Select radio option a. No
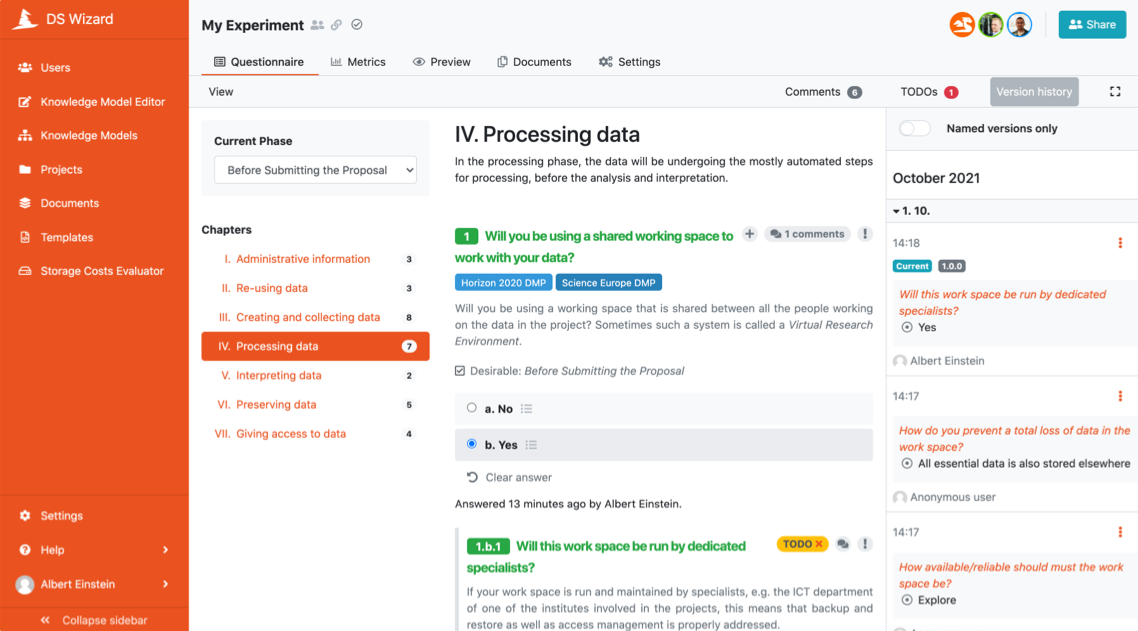Screen dimensions: 1138x631 [x=472, y=408]
